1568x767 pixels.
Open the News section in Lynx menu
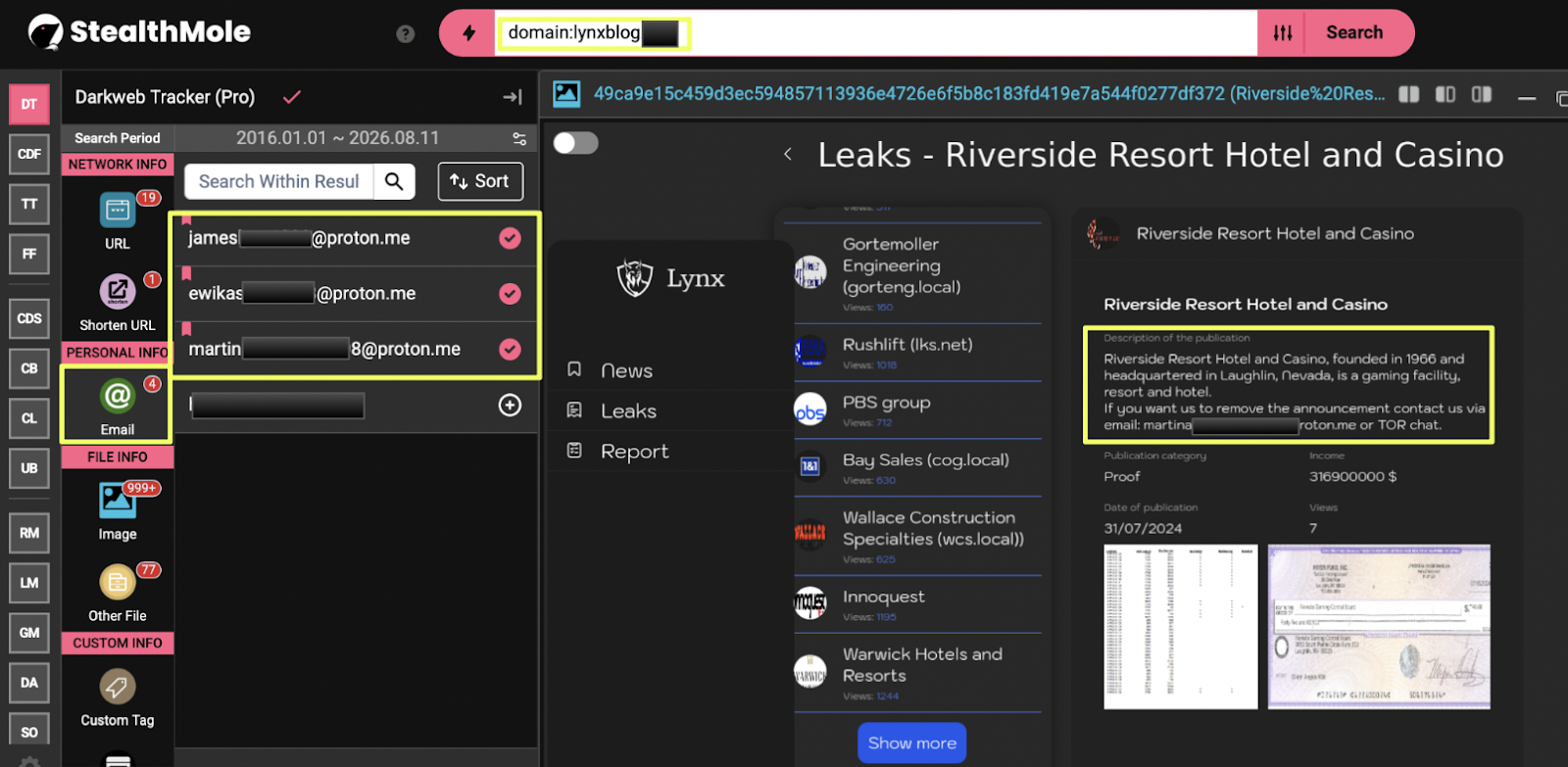tap(626, 370)
